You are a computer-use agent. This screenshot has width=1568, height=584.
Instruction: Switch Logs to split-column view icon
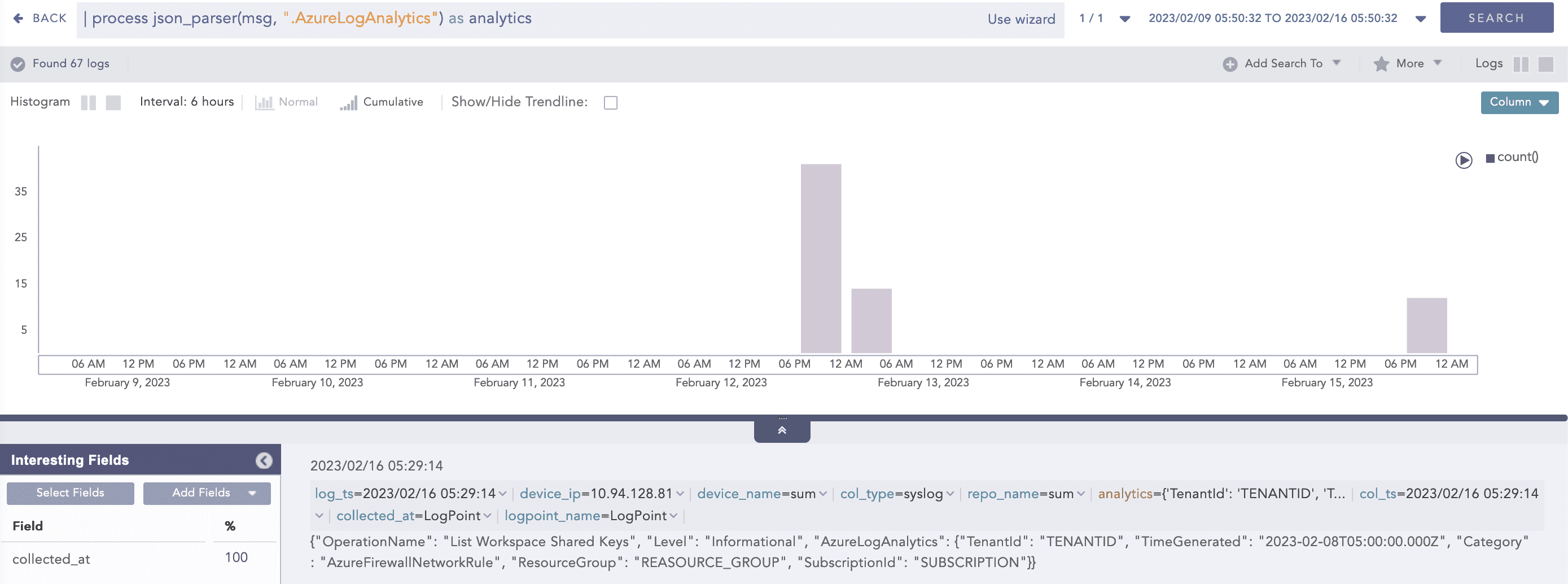(x=1522, y=63)
